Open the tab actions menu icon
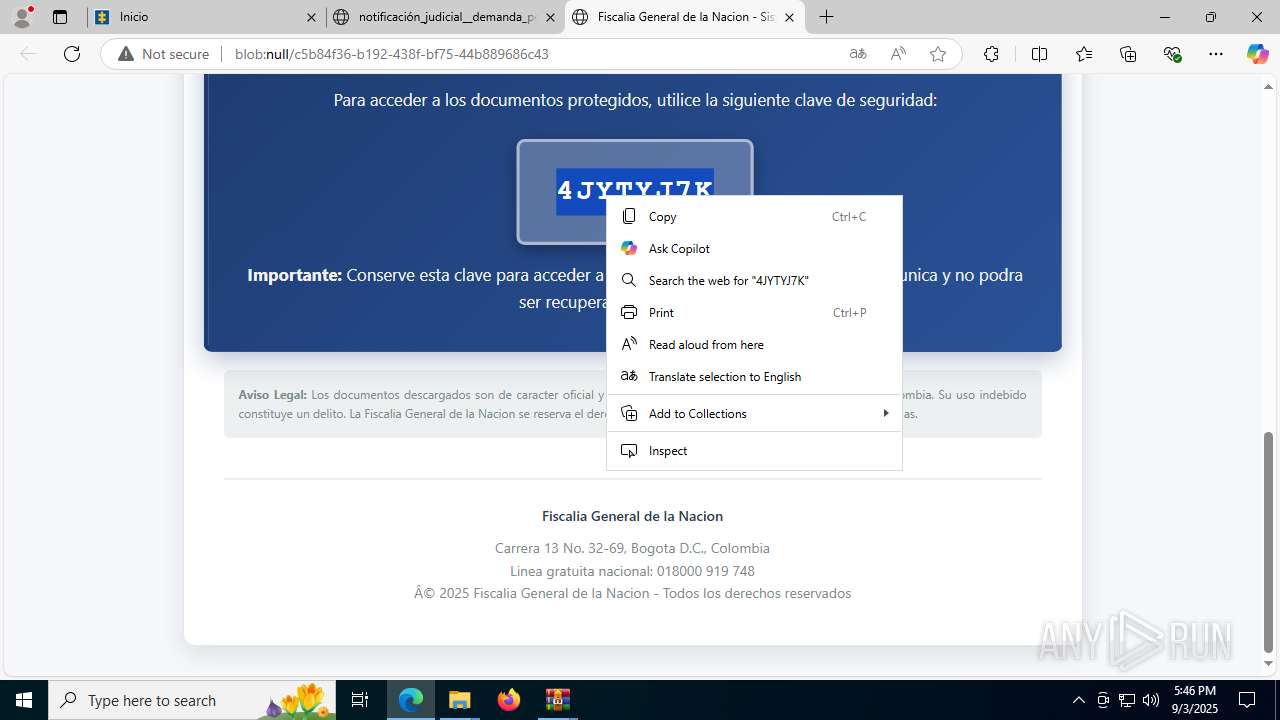1280x720 pixels. pos(60,17)
